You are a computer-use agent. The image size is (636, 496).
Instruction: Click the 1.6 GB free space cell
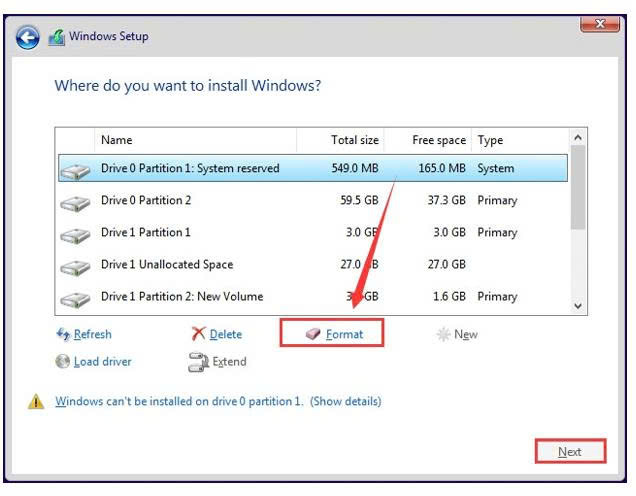(x=449, y=296)
